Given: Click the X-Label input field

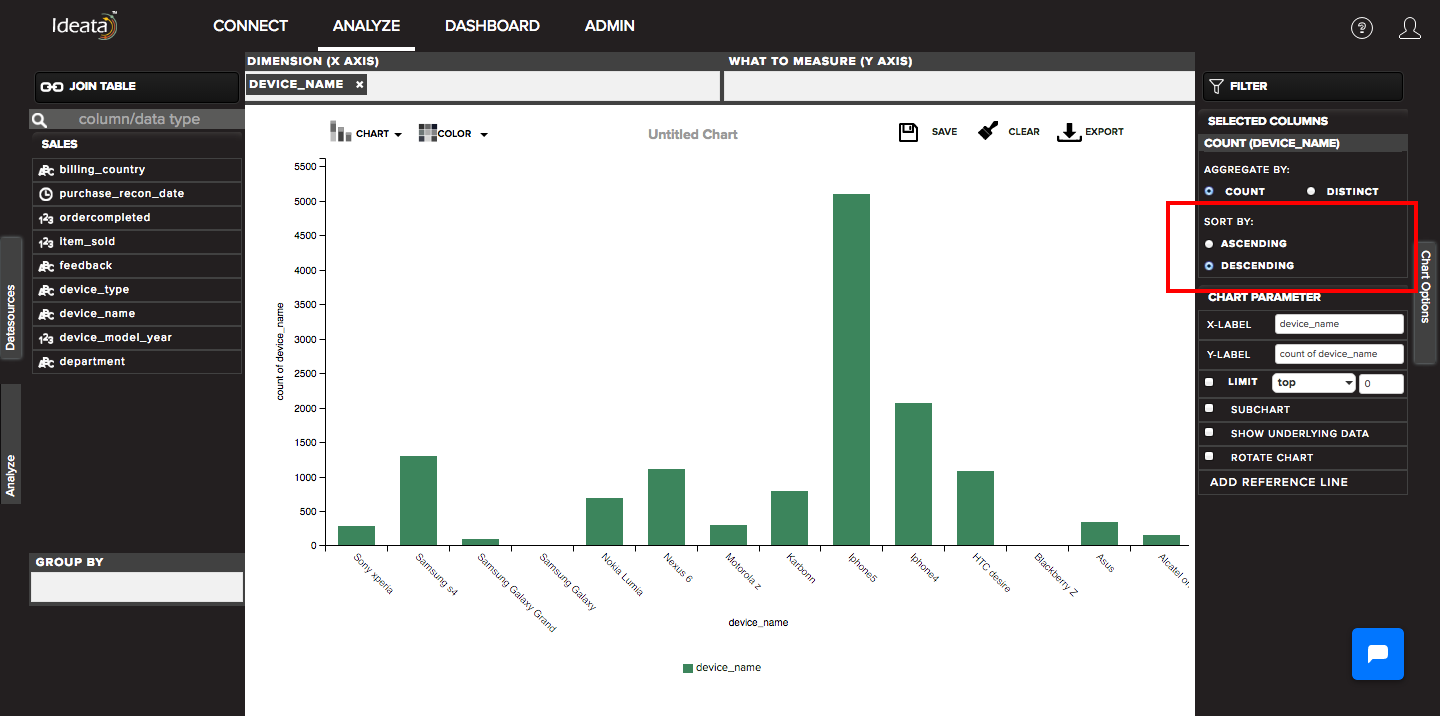Looking at the screenshot, I should pyautogui.click(x=1340, y=324).
